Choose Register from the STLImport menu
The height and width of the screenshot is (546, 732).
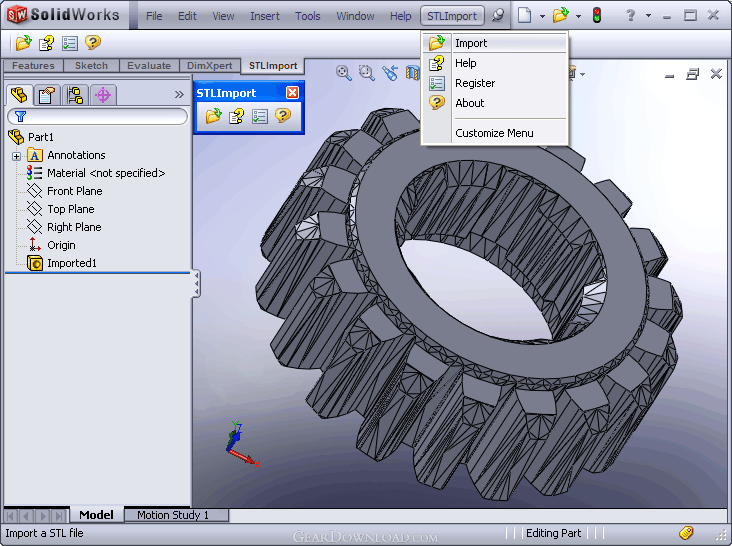[495, 83]
